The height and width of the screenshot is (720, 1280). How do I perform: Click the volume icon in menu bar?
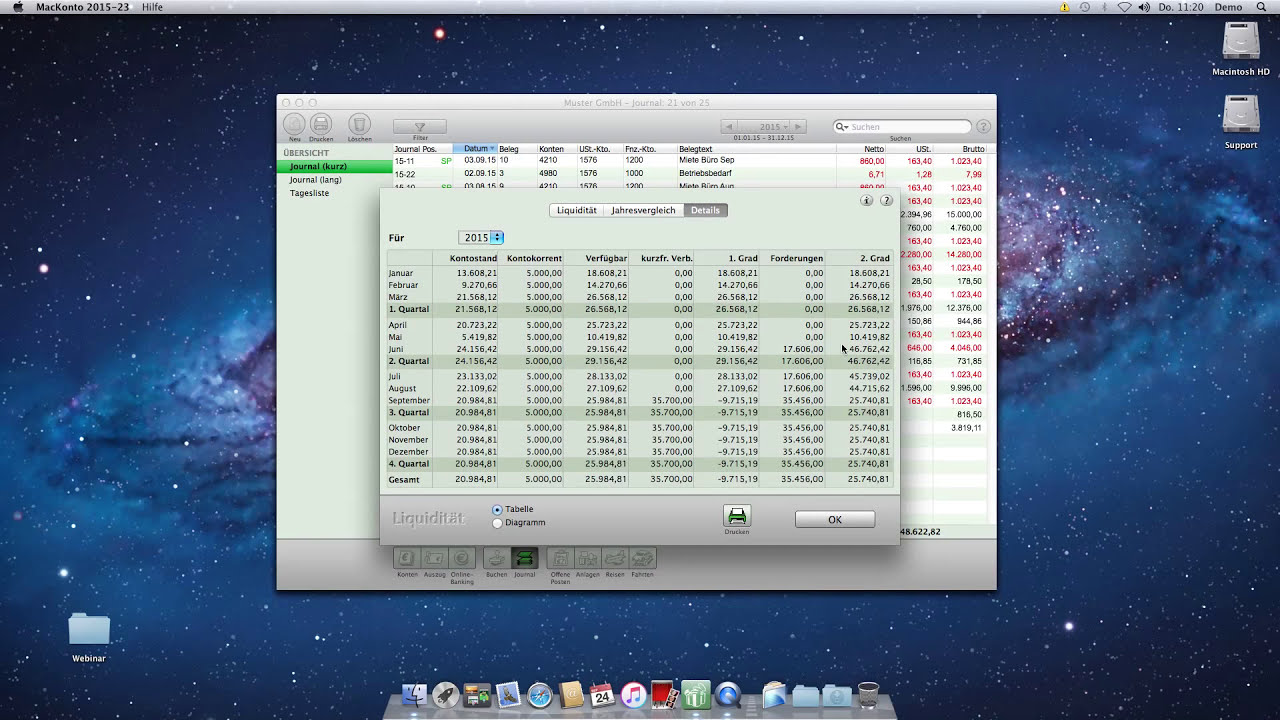coord(1143,7)
